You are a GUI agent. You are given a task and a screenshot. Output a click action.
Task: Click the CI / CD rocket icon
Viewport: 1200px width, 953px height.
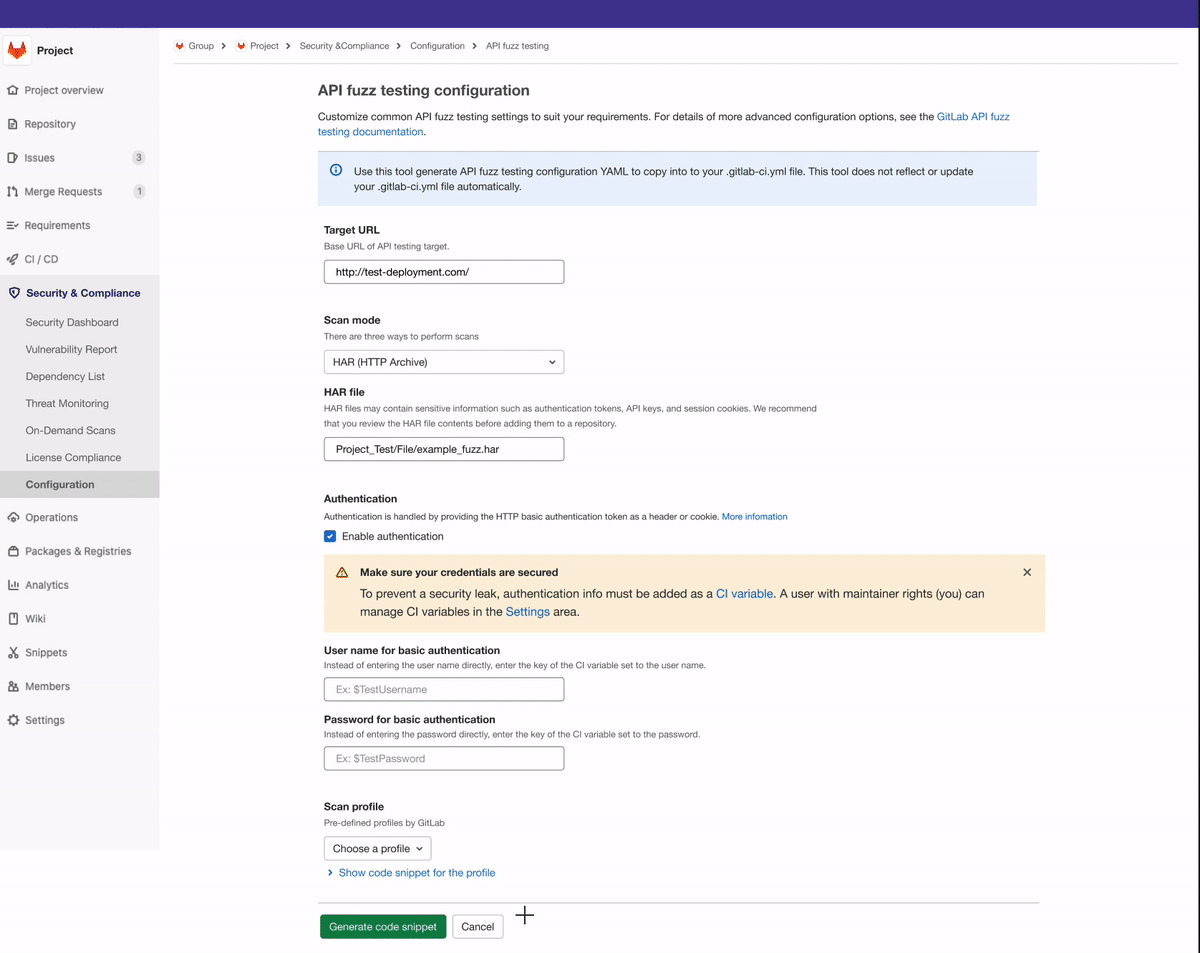(13, 259)
